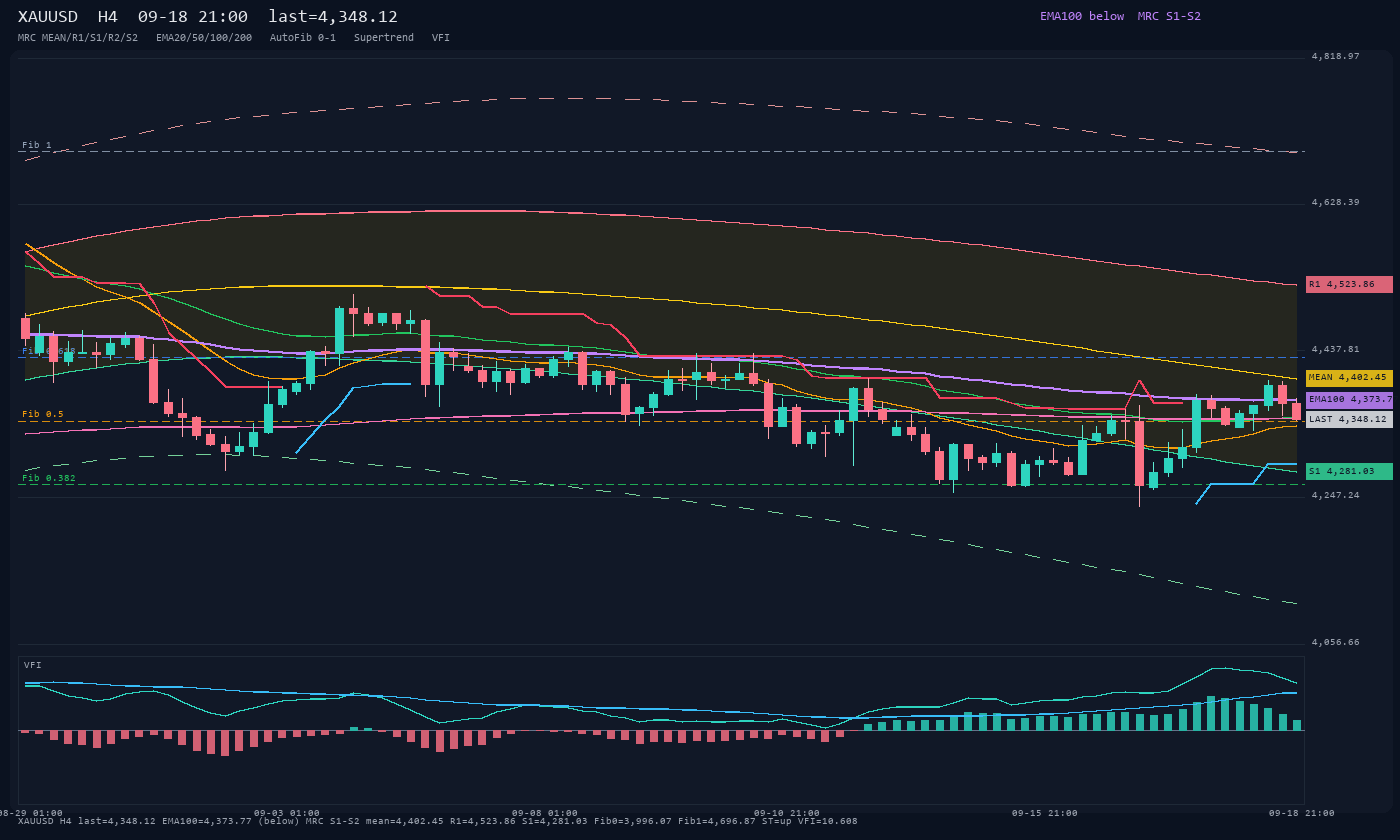Click the 09-08 01:00 time axis label
Image resolution: width=1400 pixels, height=840 pixels.
click(545, 813)
